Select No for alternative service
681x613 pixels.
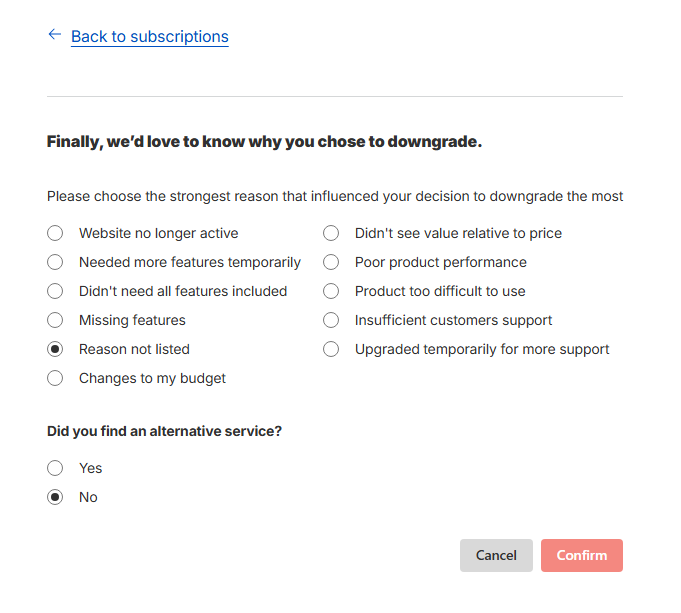(56, 497)
